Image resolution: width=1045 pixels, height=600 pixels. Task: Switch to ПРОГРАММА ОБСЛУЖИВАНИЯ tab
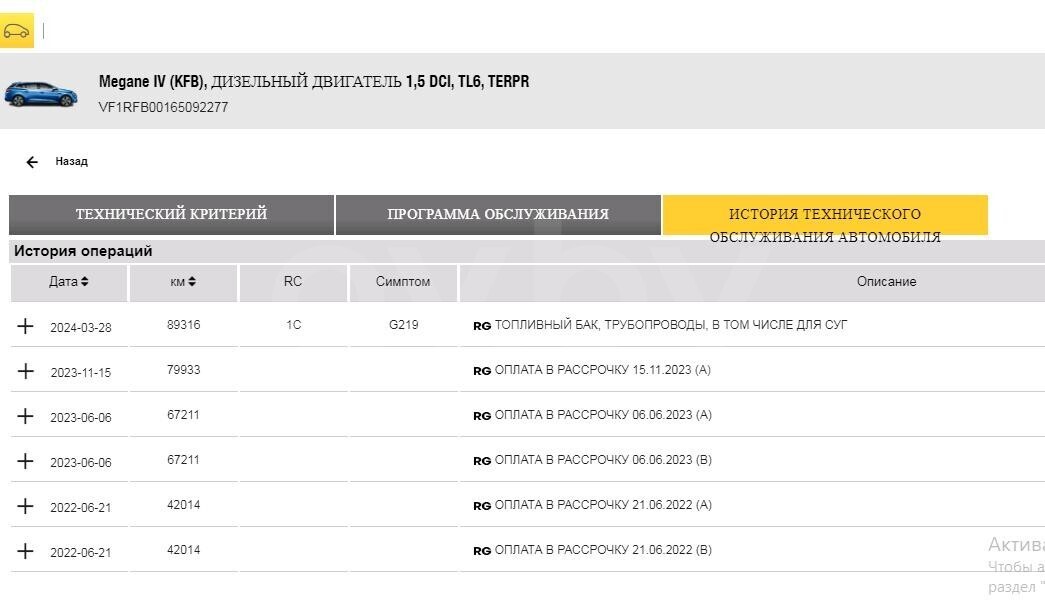pyautogui.click(x=498, y=215)
